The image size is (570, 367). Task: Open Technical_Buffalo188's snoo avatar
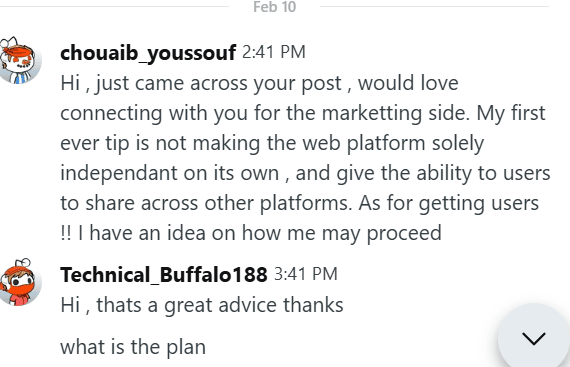20,282
